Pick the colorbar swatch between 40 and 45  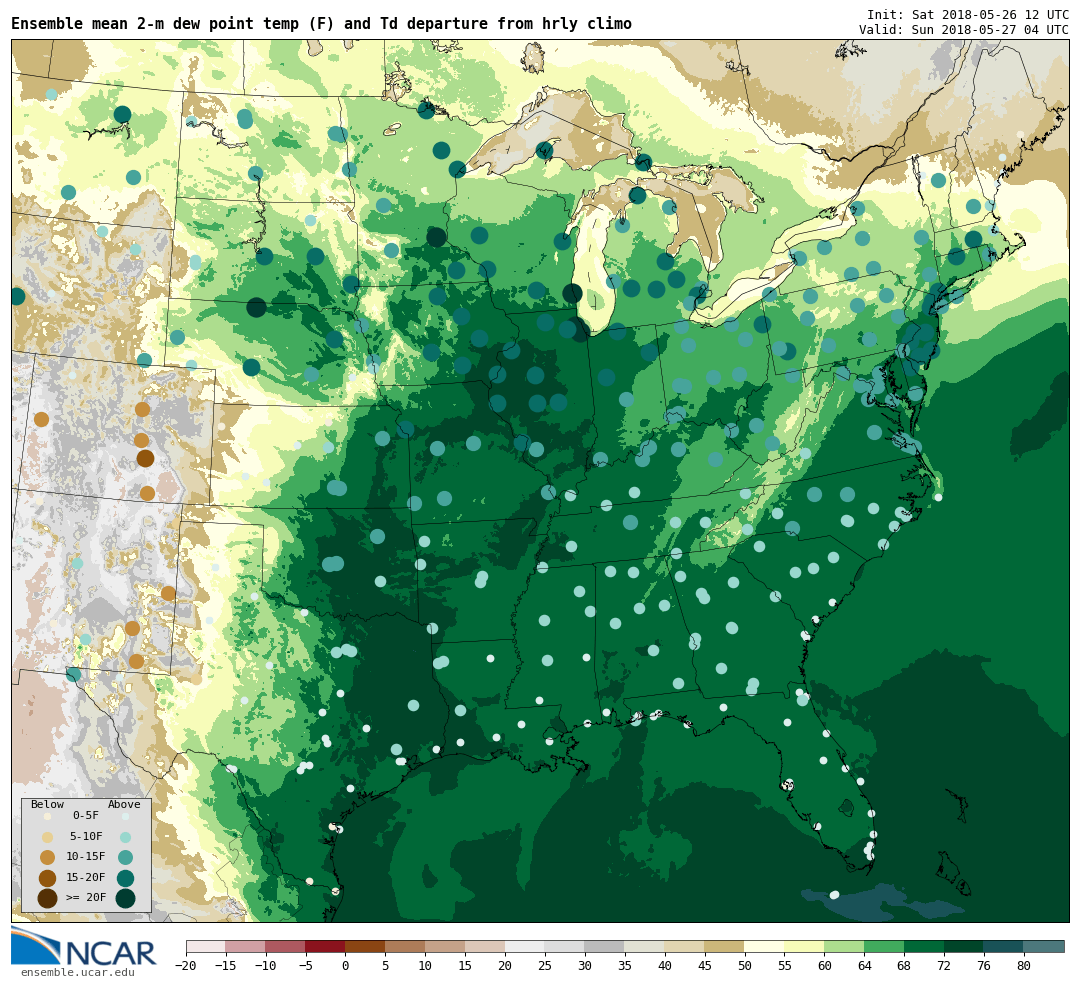tap(685, 946)
